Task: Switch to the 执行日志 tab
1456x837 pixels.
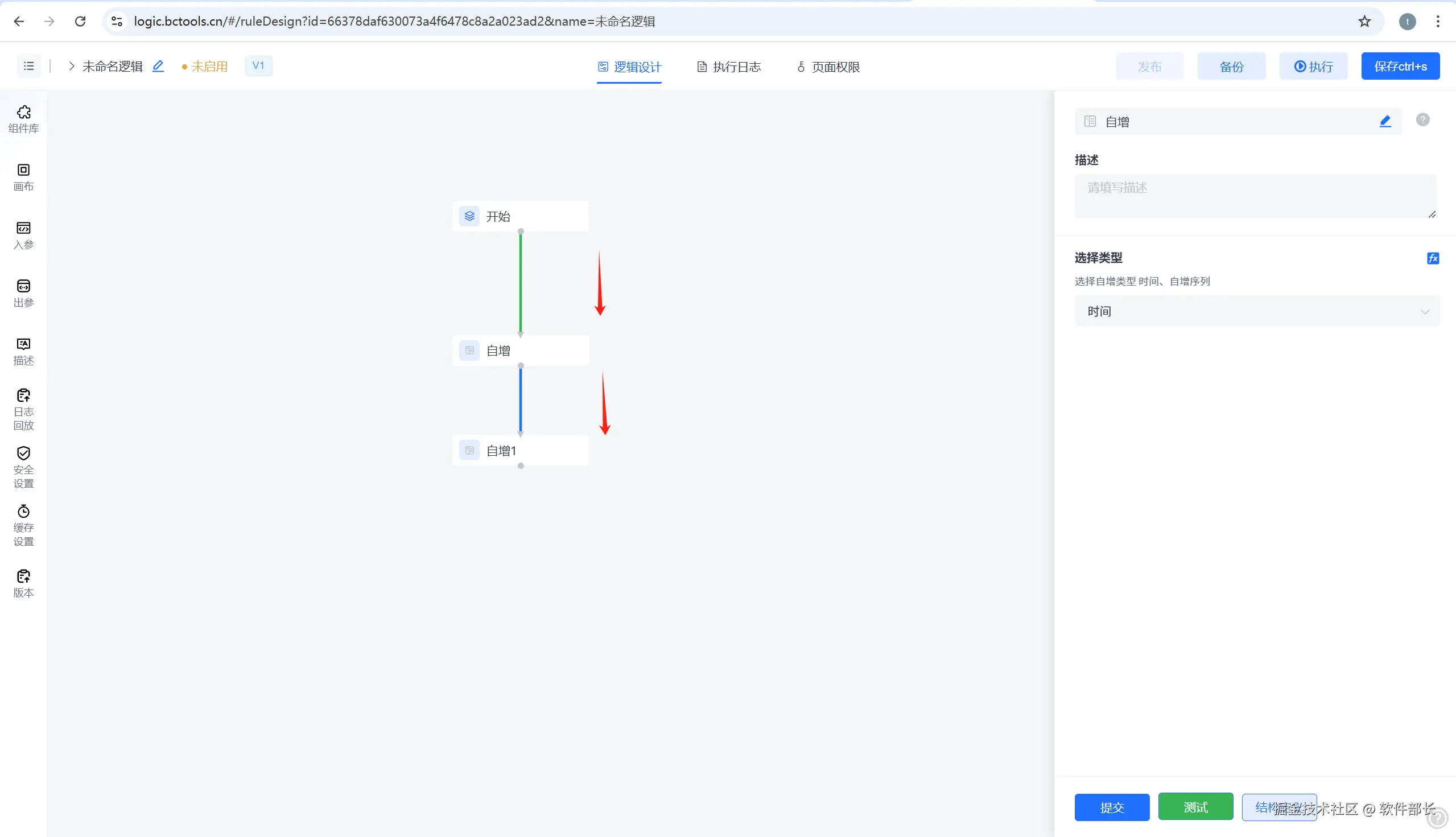Action: pyautogui.click(x=729, y=67)
